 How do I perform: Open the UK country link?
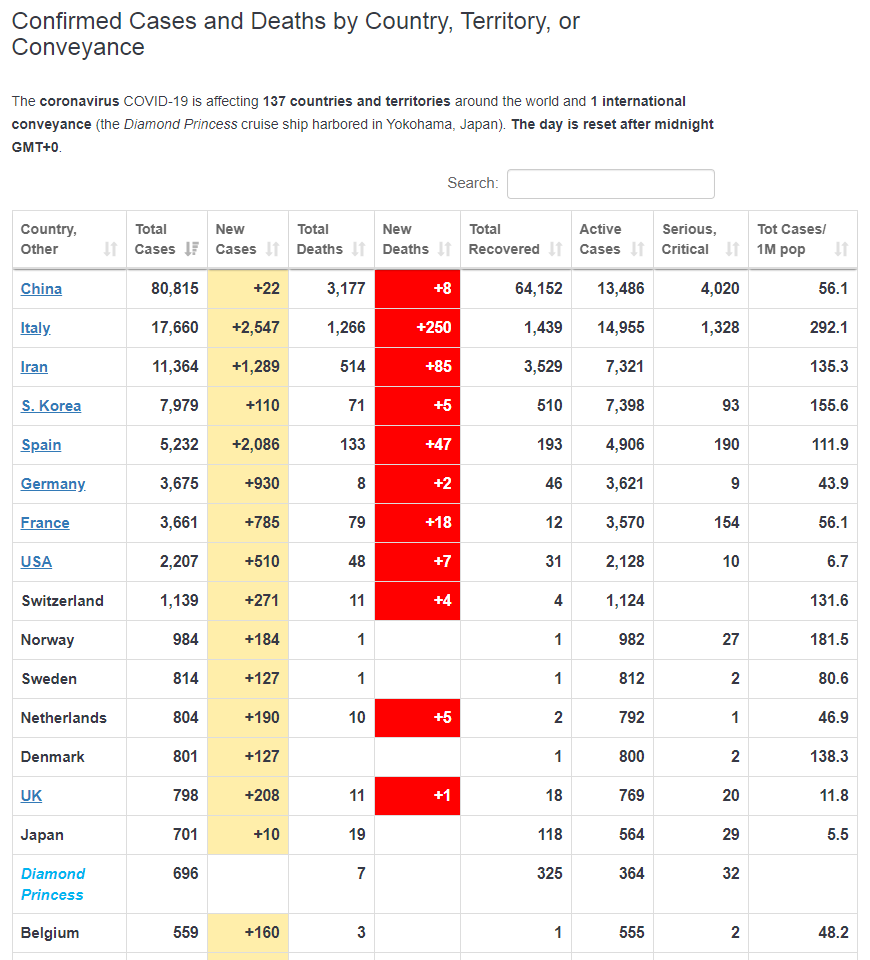click(31, 796)
